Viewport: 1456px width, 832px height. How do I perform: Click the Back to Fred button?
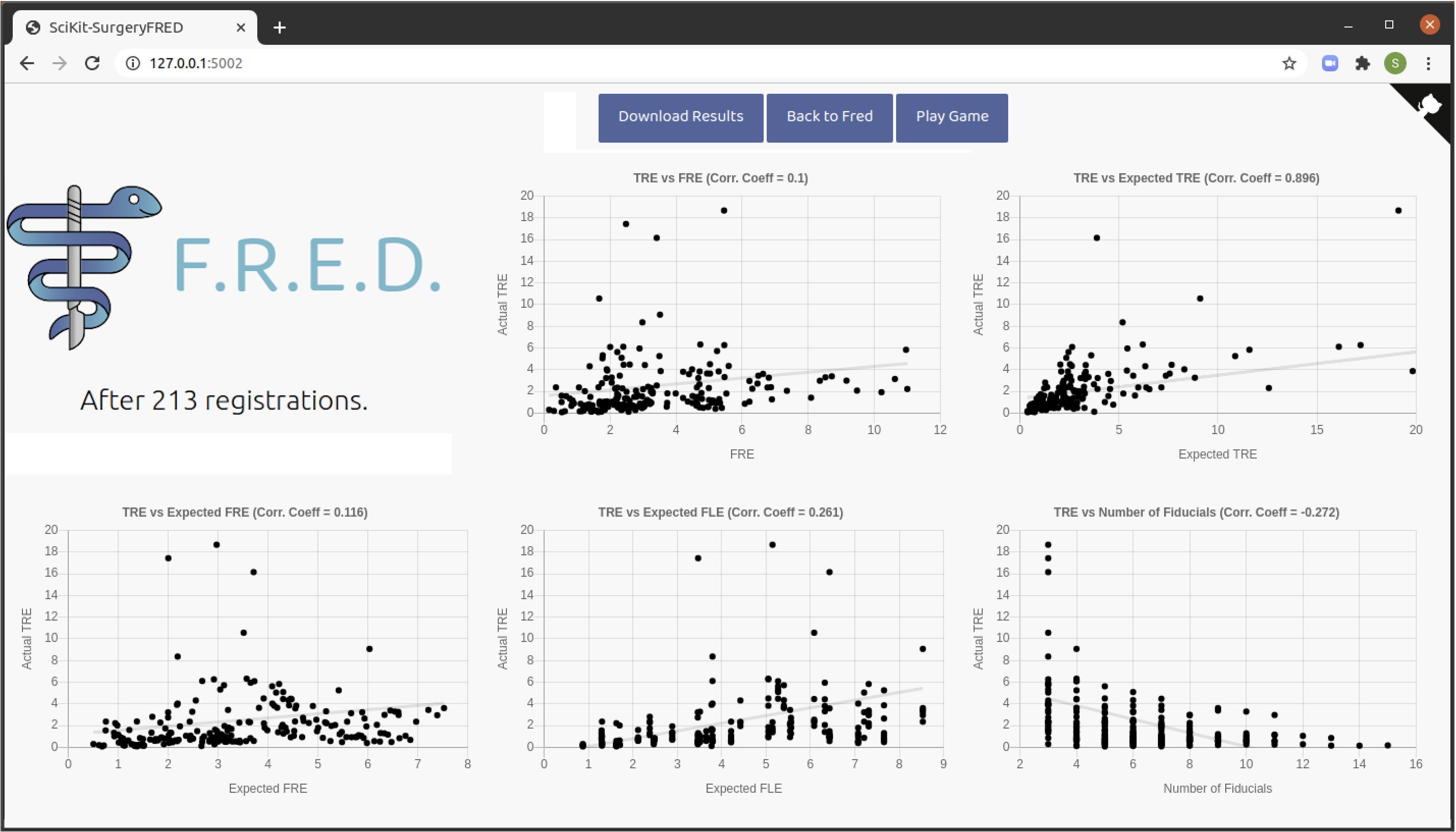click(x=829, y=117)
